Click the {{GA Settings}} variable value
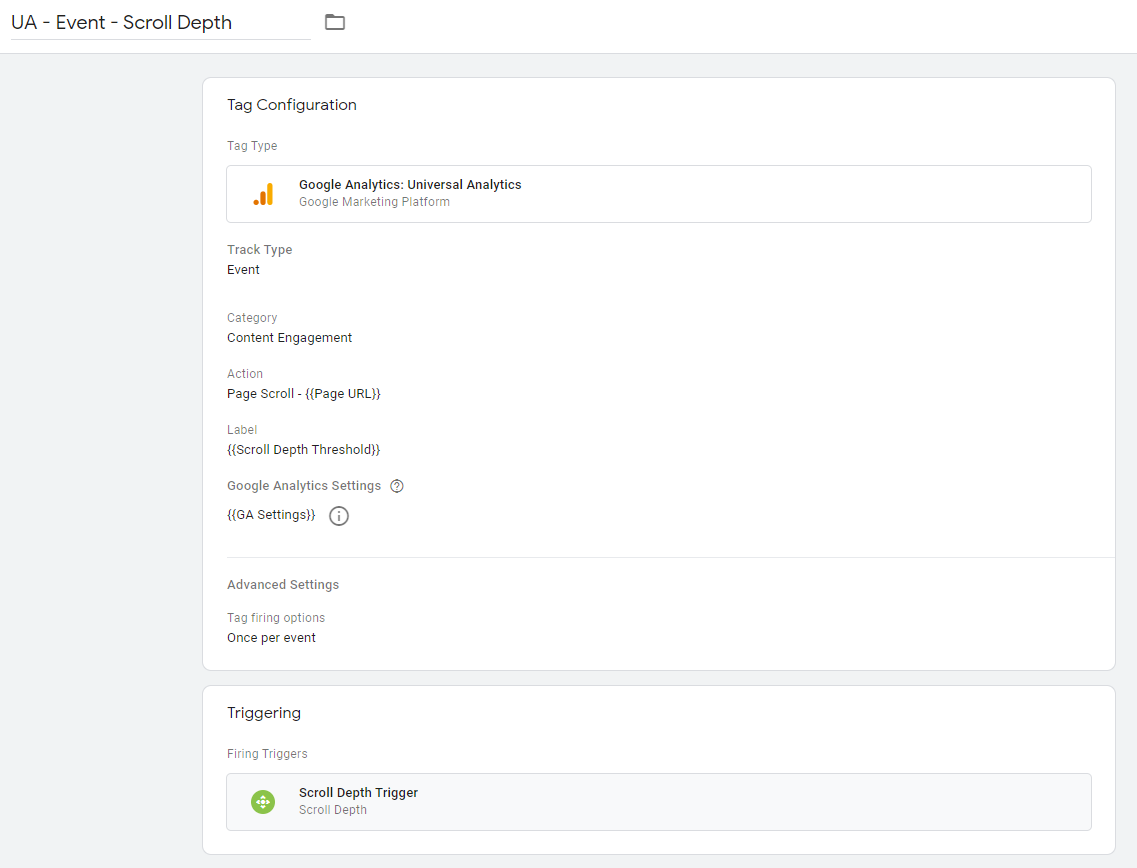This screenshot has height=868, width=1137. pyautogui.click(x=271, y=515)
